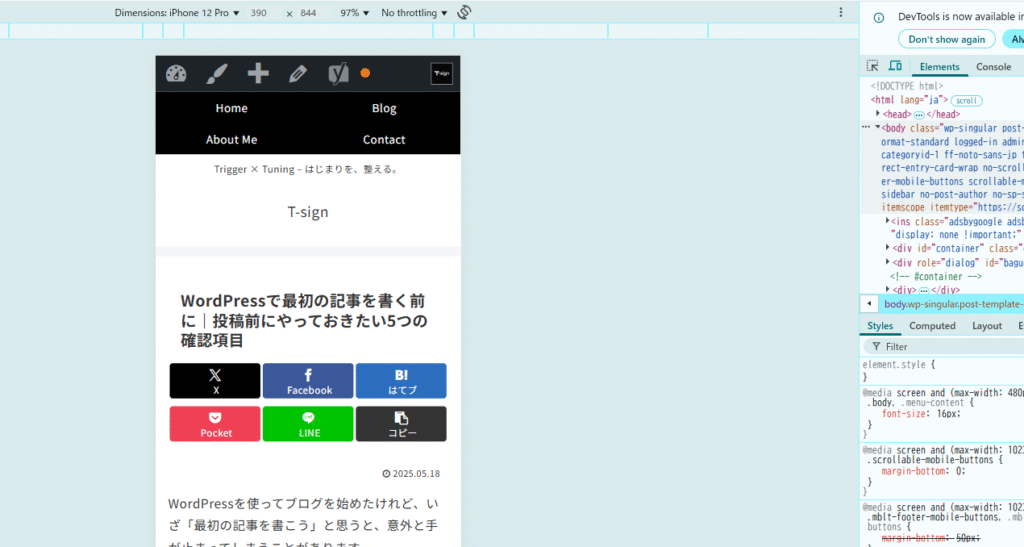Switch to the Styles tab

pyautogui.click(x=880, y=326)
